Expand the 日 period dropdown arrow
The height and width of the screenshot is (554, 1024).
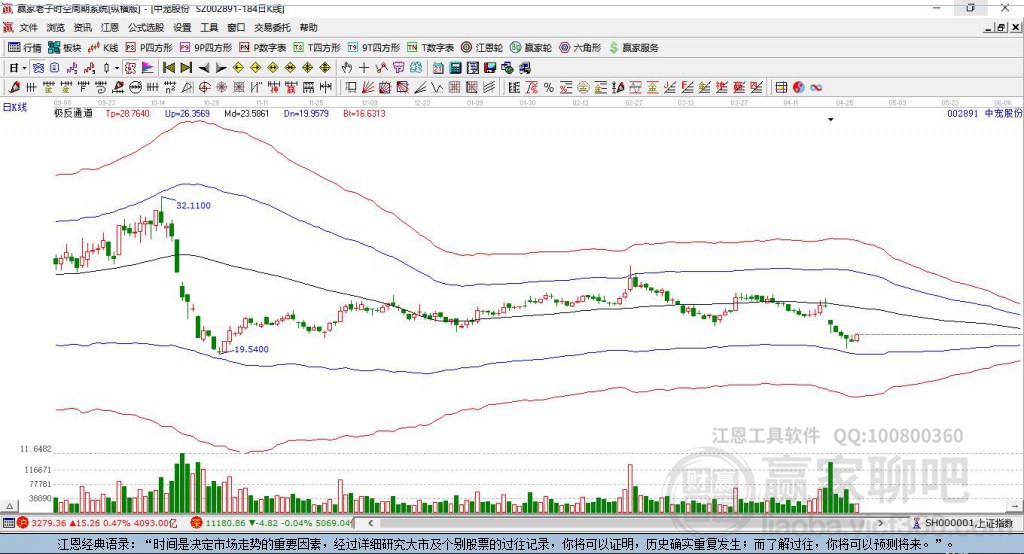(24, 68)
